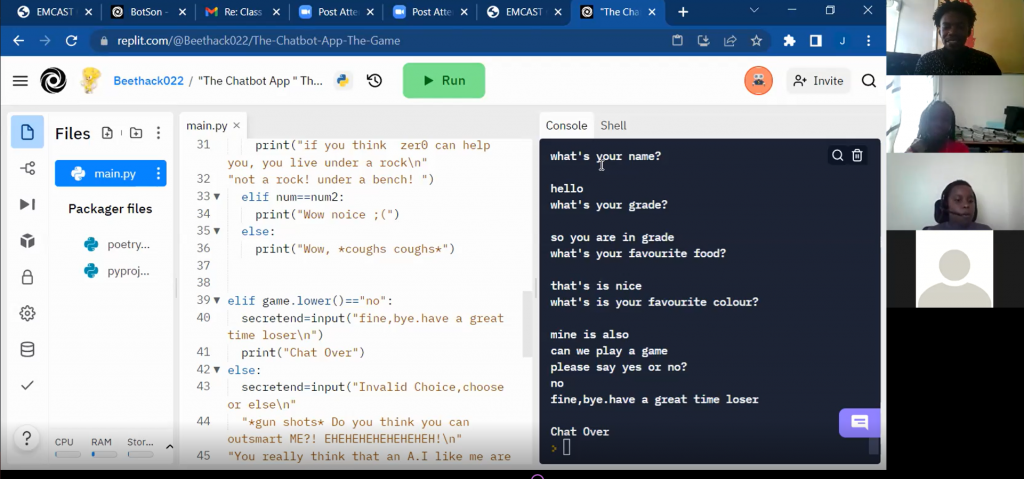Image resolution: width=1024 pixels, height=479 pixels.
Task: Collapse the code fold at line 35
Action: tap(217, 231)
